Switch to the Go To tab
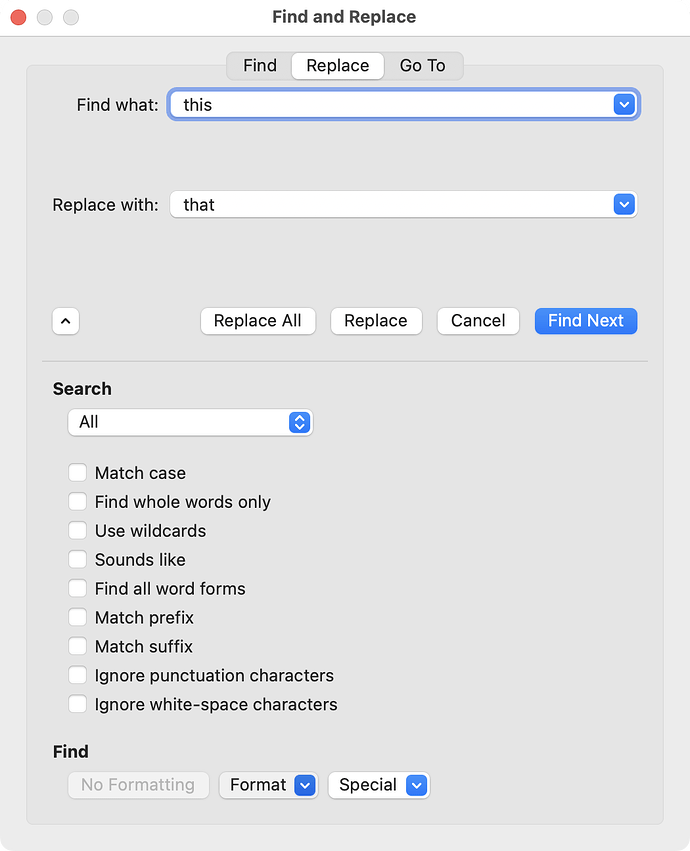The height and width of the screenshot is (851, 690). tap(422, 66)
